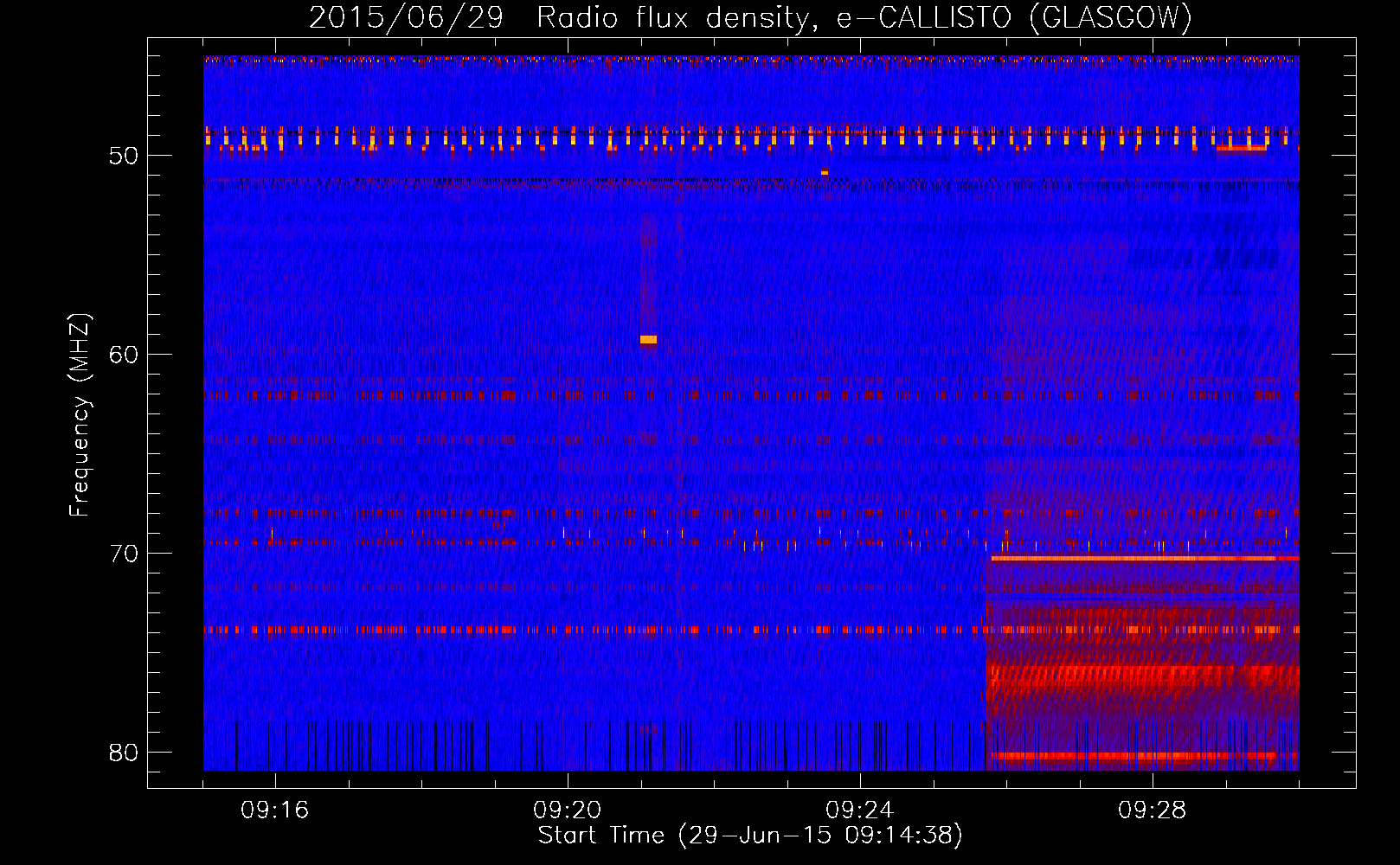
Task: Click the 09:16 time tick label
Action: [275, 811]
